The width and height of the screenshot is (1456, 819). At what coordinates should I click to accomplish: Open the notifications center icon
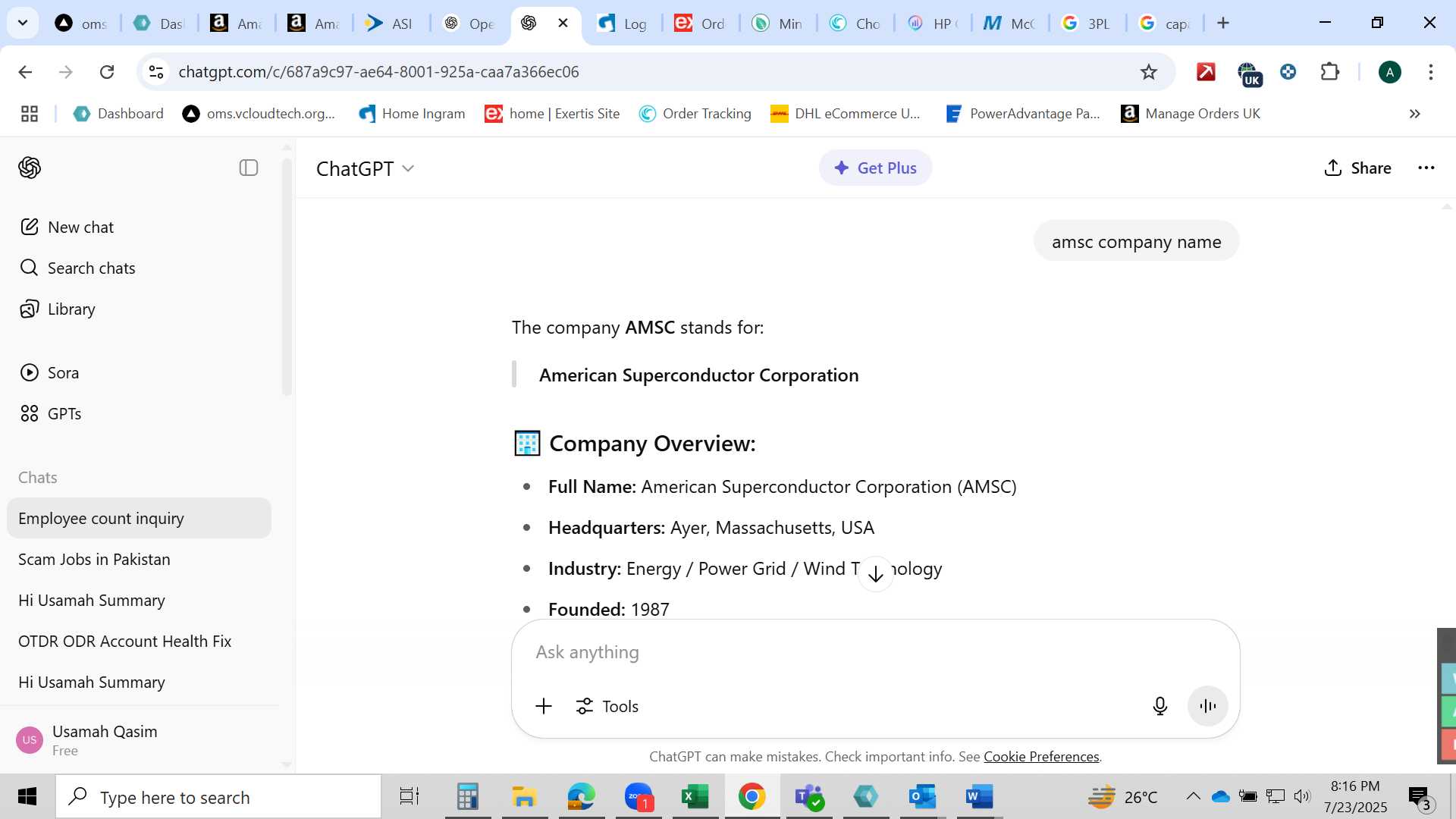1420,797
